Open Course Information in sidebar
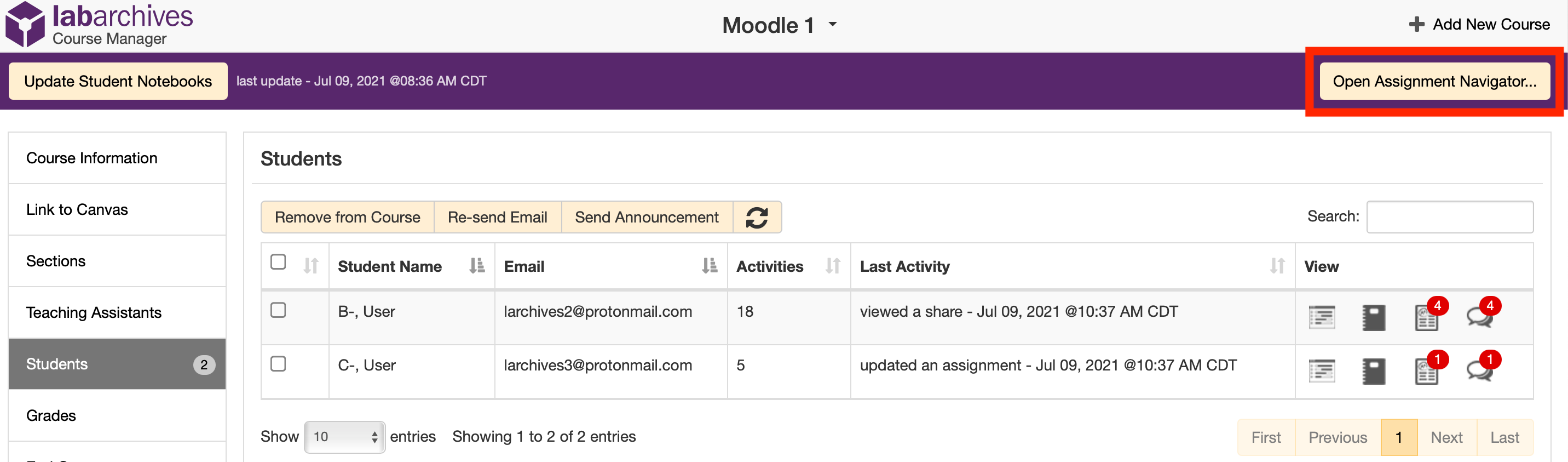This screenshot has height=462, width=1568. tap(117, 158)
